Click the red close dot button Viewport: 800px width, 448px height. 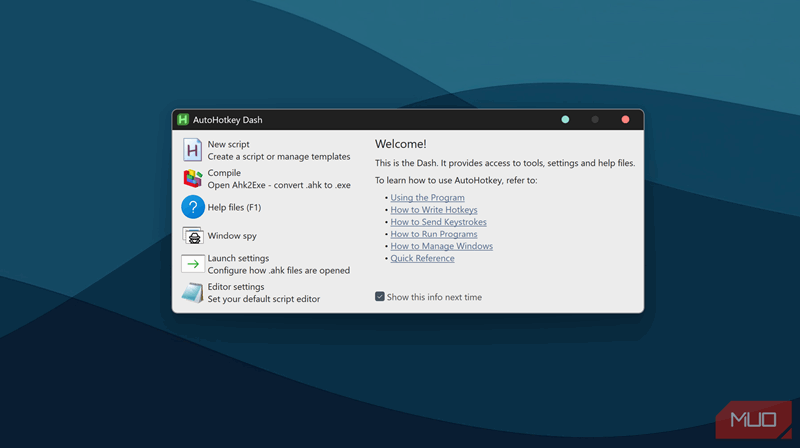[x=625, y=120]
